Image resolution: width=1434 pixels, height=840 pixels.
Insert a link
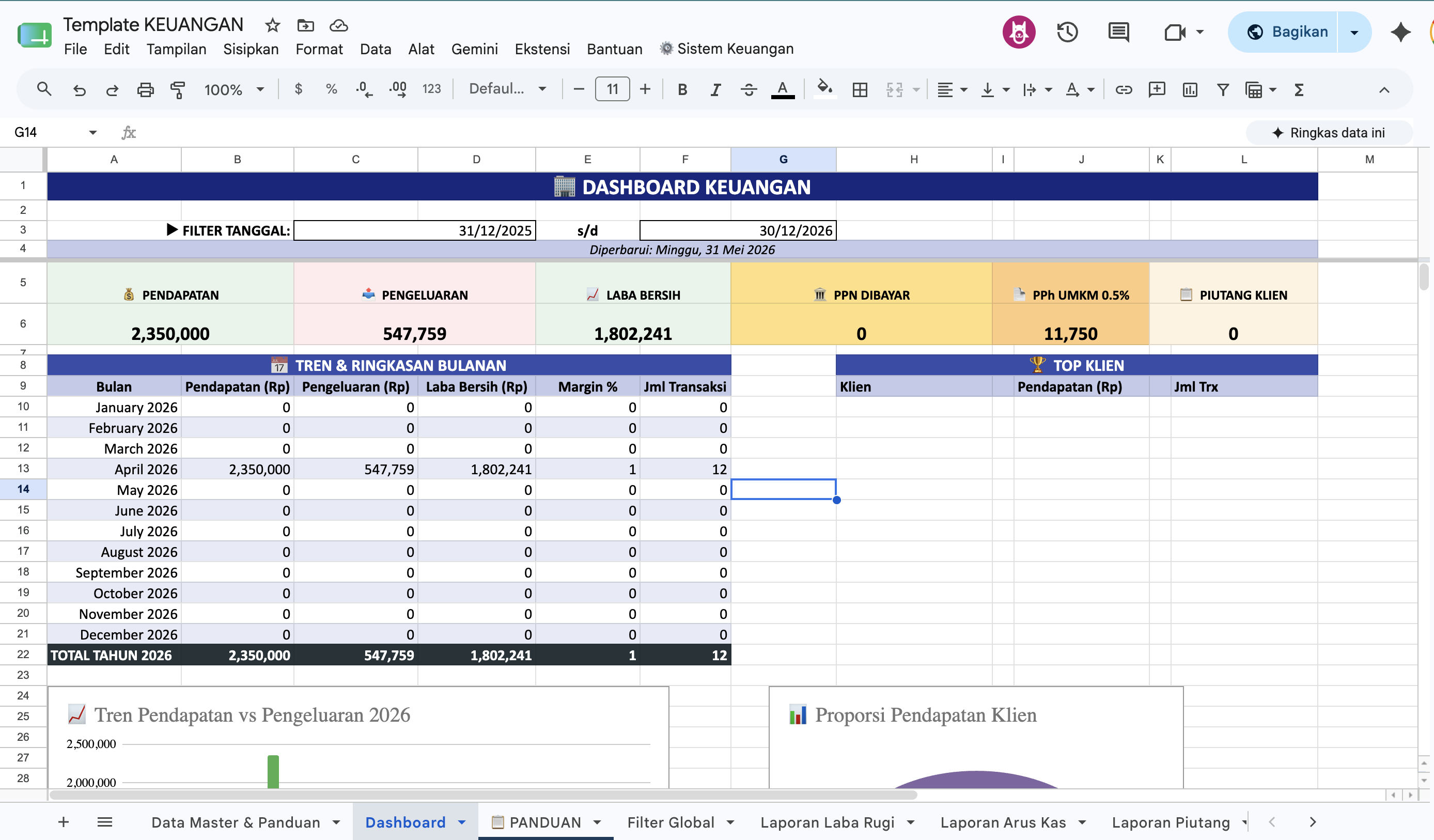pos(1124,89)
